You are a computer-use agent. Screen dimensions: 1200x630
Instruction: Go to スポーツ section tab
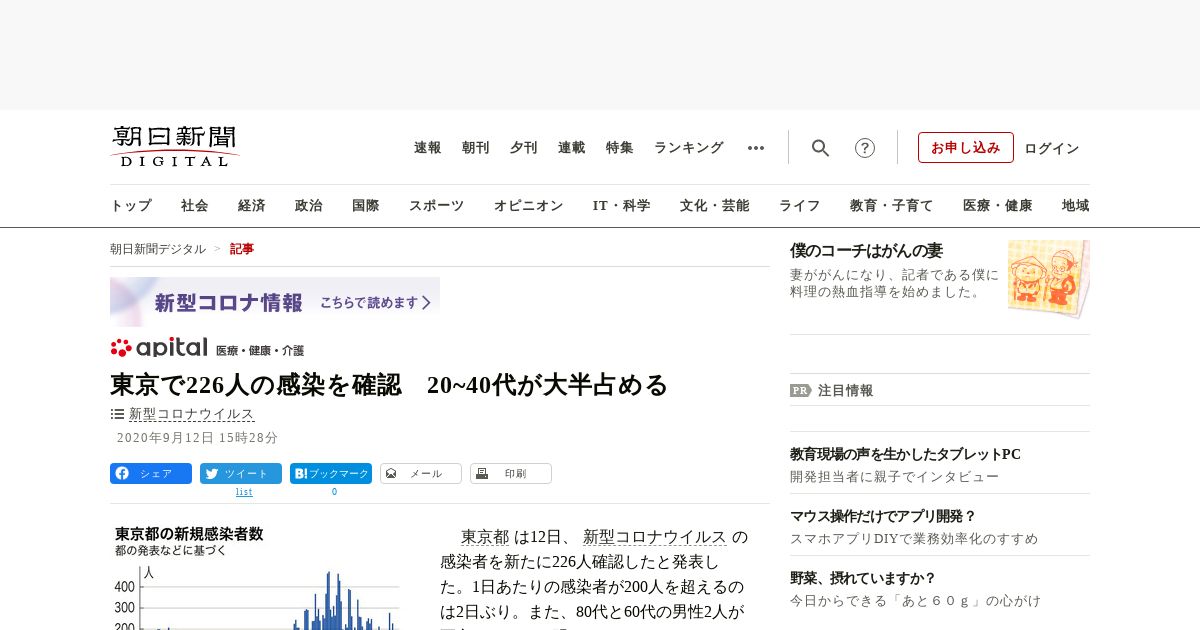436,206
